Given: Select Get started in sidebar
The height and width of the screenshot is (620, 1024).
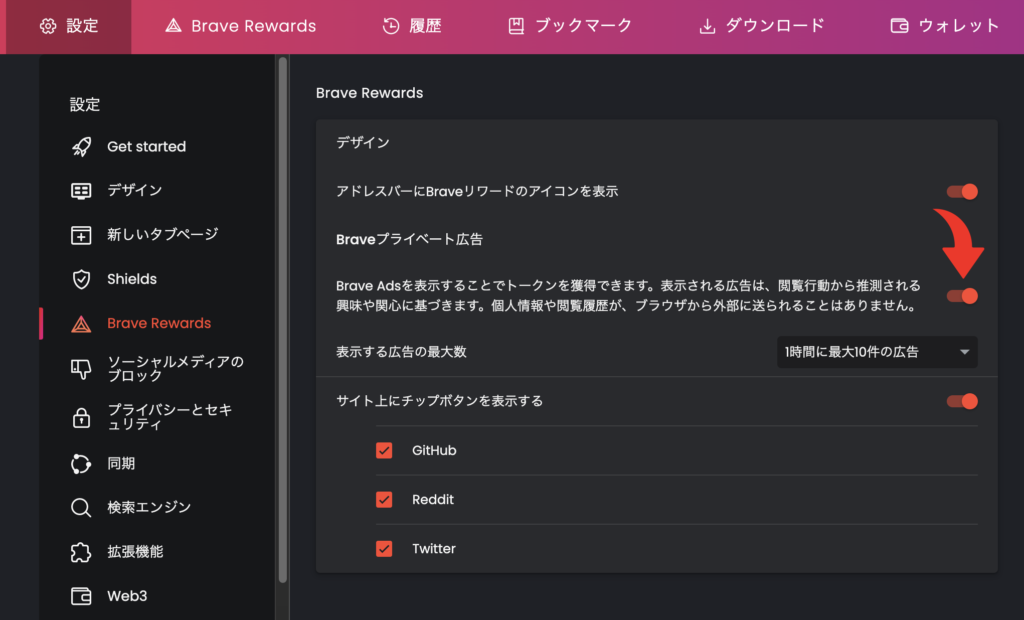Looking at the screenshot, I should point(146,146).
